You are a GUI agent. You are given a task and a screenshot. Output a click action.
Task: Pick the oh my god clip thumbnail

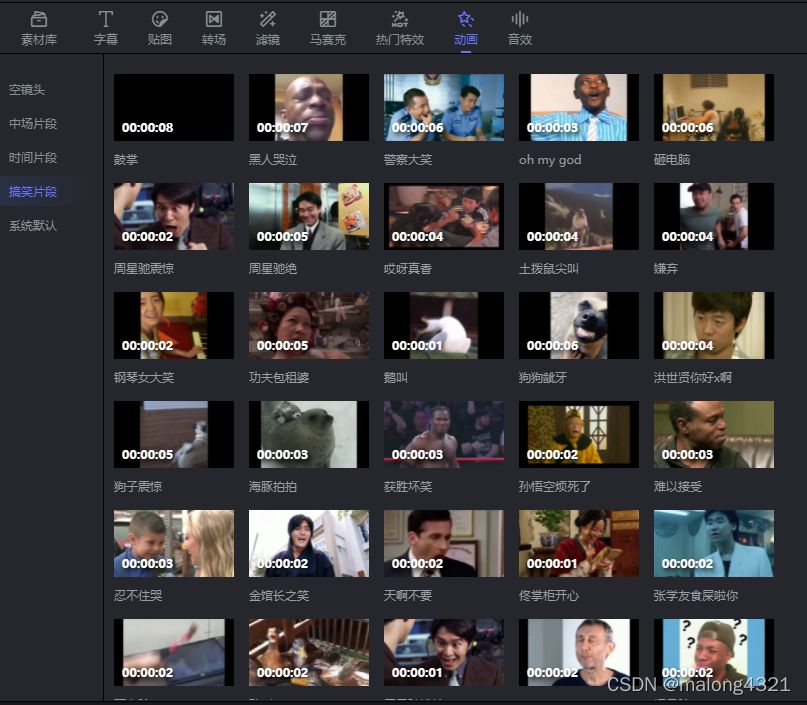point(579,108)
